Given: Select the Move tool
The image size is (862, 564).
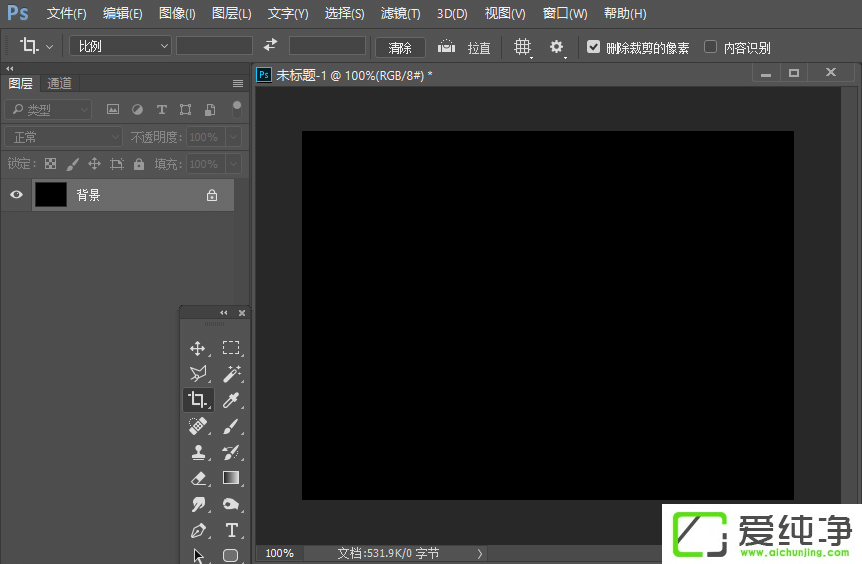Looking at the screenshot, I should tap(198, 348).
